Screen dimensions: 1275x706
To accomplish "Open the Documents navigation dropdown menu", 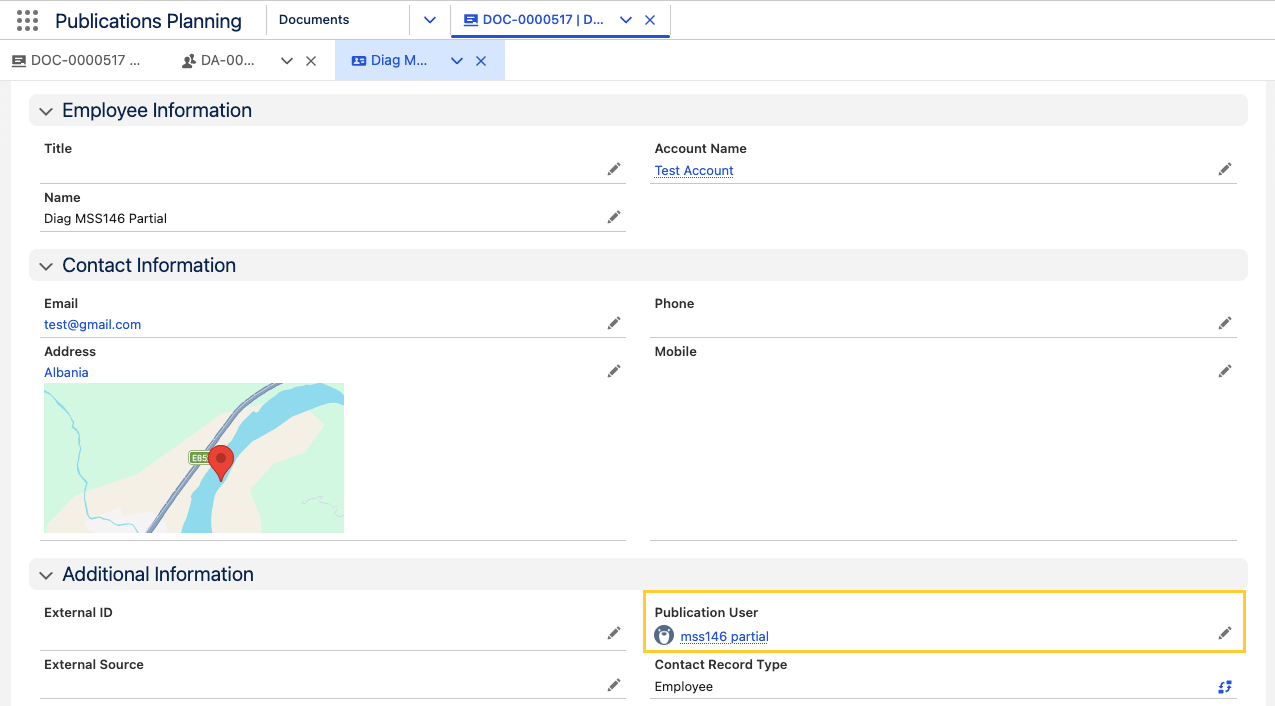I will (x=430, y=20).
